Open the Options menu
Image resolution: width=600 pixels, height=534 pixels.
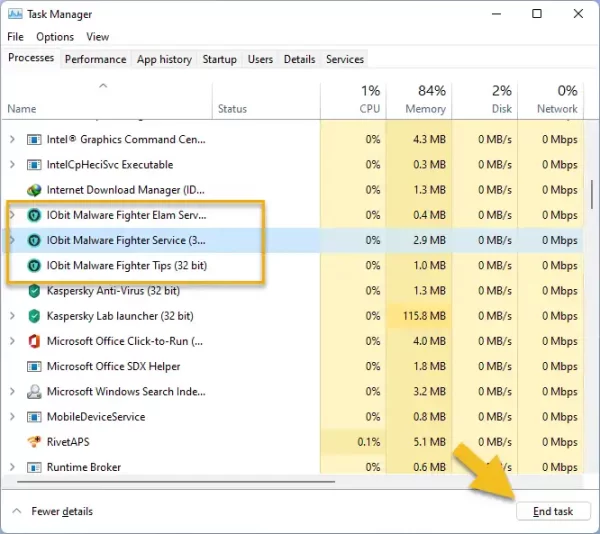click(55, 37)
